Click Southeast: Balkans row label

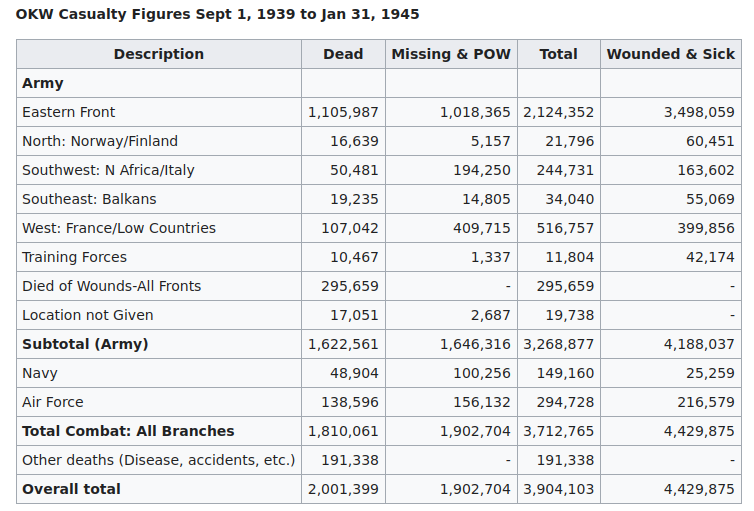point(89,199)
